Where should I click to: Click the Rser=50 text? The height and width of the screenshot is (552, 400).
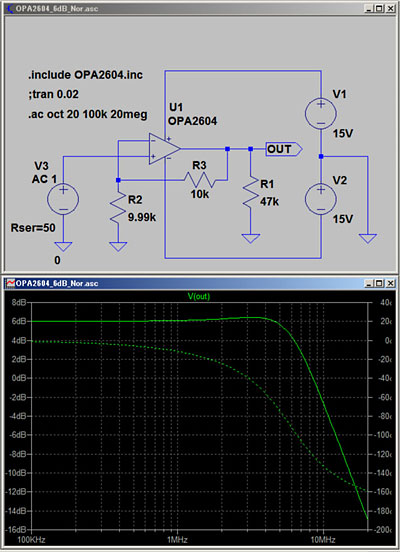(x=33, y=228)
